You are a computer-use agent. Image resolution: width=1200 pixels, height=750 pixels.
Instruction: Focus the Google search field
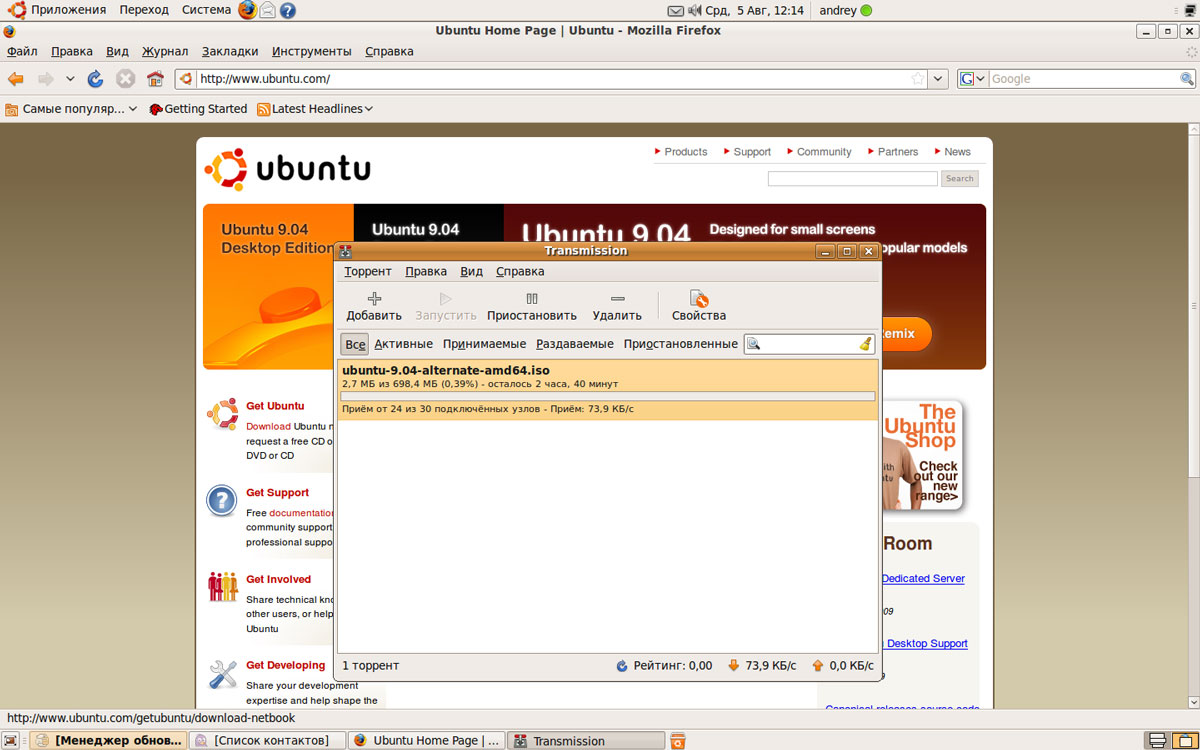tap(1084, 79)
